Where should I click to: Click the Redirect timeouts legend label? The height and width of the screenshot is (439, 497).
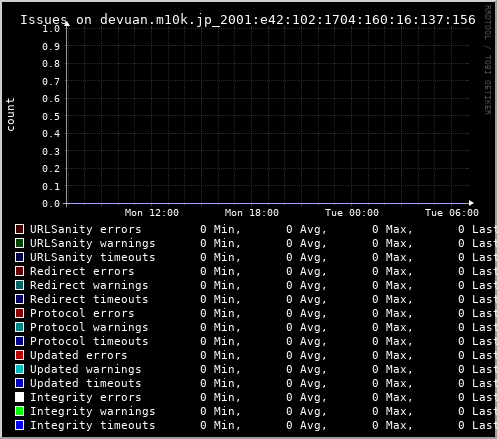[89, 299]
